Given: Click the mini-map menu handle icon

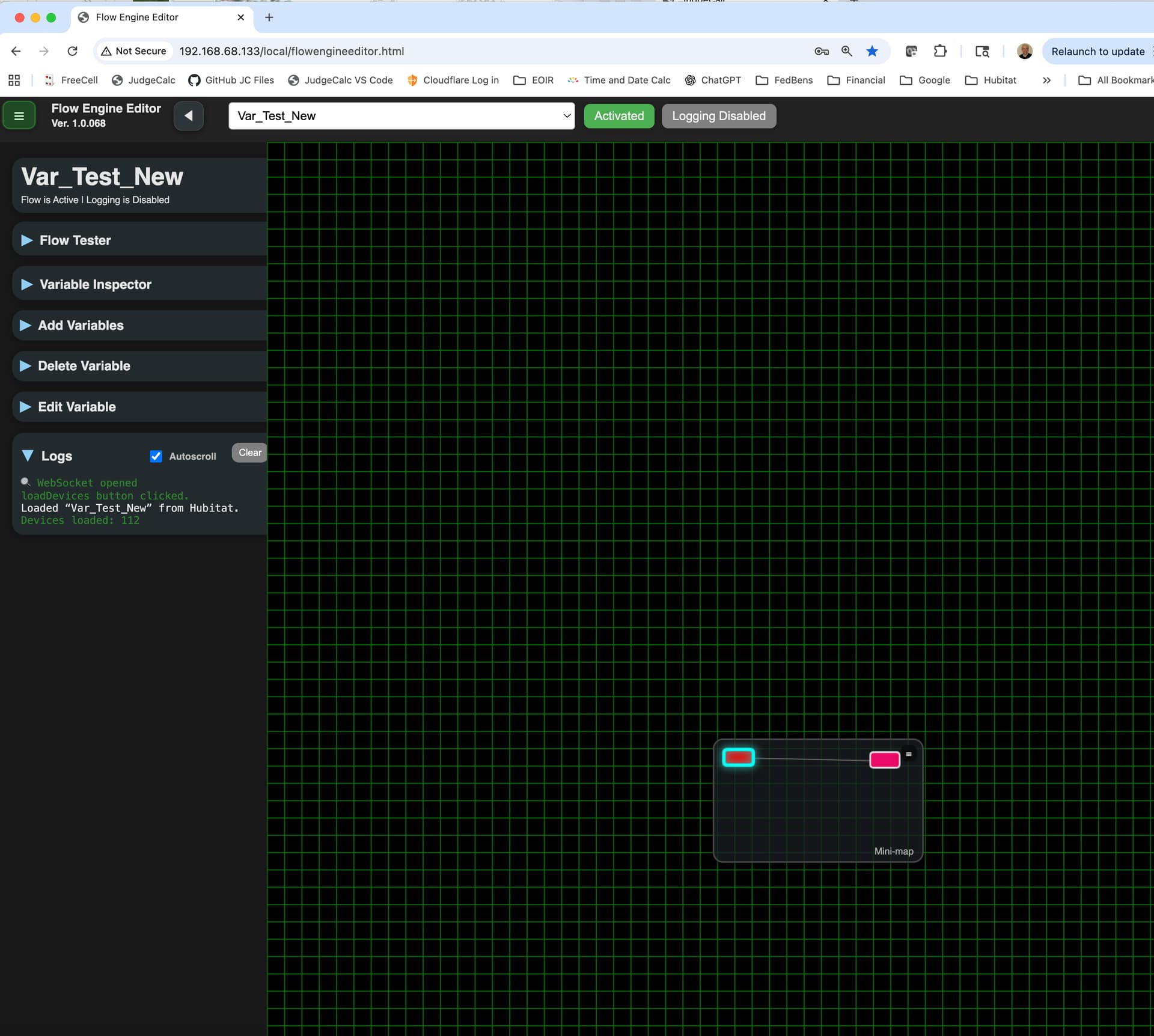Looking at the screenshot, I should coord(908,754).
